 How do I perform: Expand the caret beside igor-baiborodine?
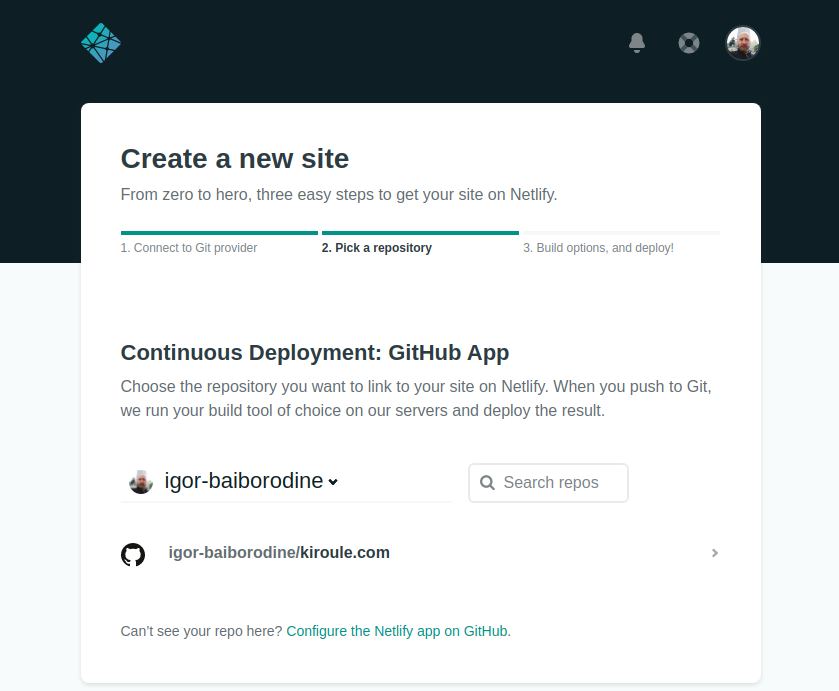coord(333,482)
